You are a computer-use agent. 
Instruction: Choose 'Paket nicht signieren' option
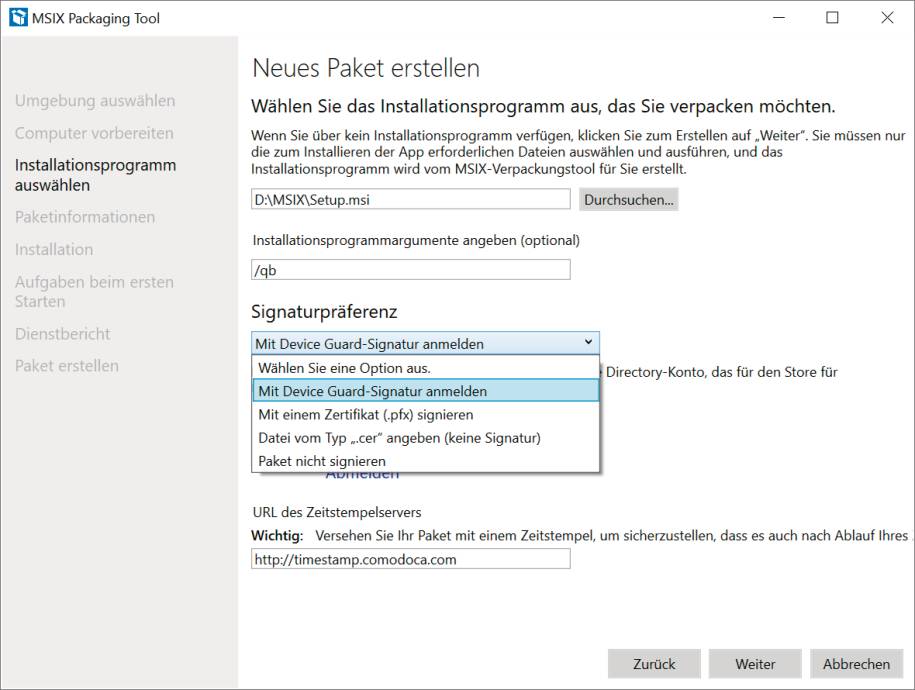[x=425, y=461]
